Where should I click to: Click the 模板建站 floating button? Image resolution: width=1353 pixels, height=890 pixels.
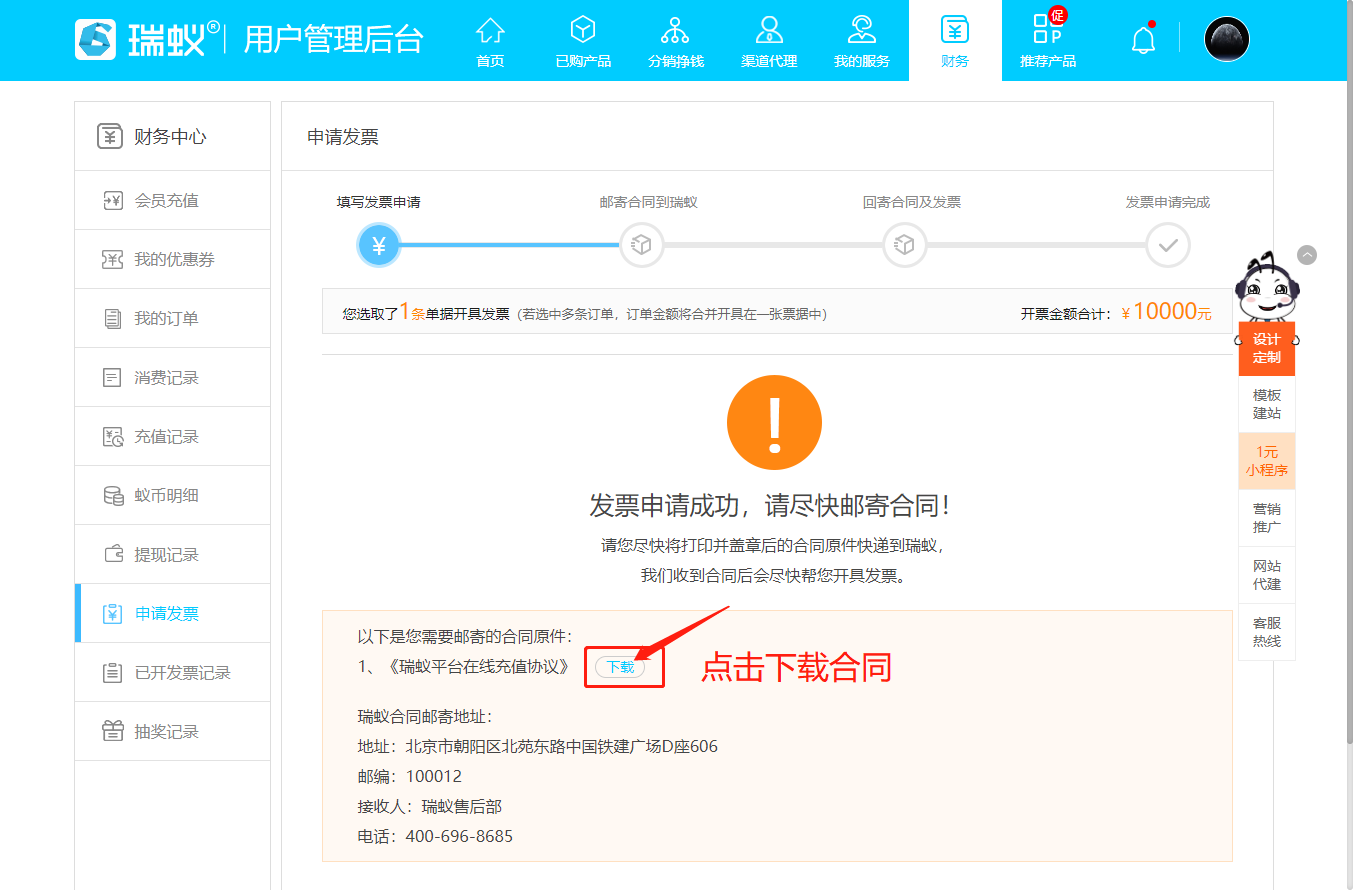tap(1266, 404)
